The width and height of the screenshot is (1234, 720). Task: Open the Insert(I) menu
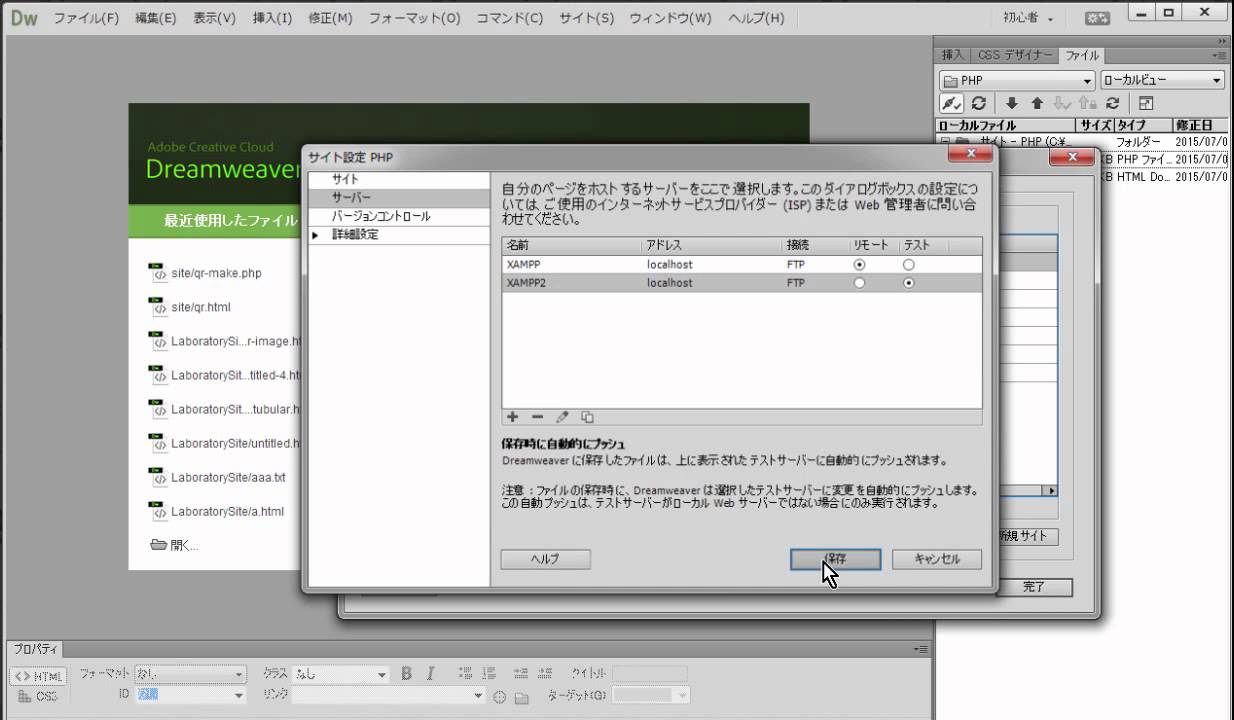click(x=272, y=18)
